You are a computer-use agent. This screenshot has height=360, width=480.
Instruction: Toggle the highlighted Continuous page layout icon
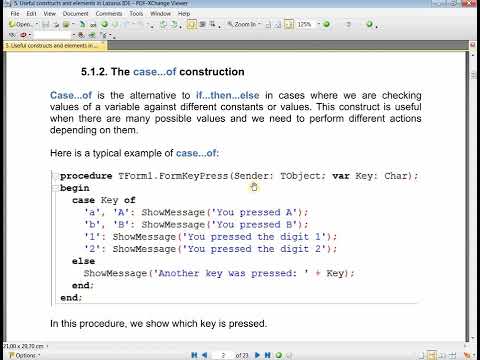(x=432, y=355)
